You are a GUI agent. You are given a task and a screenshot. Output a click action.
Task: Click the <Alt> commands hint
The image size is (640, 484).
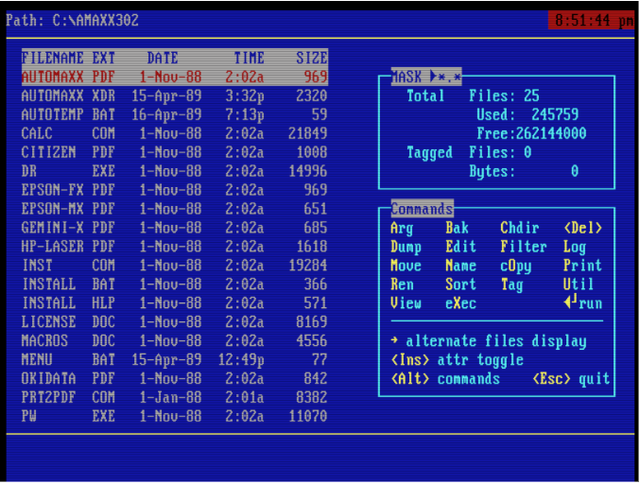pos(445,379)
